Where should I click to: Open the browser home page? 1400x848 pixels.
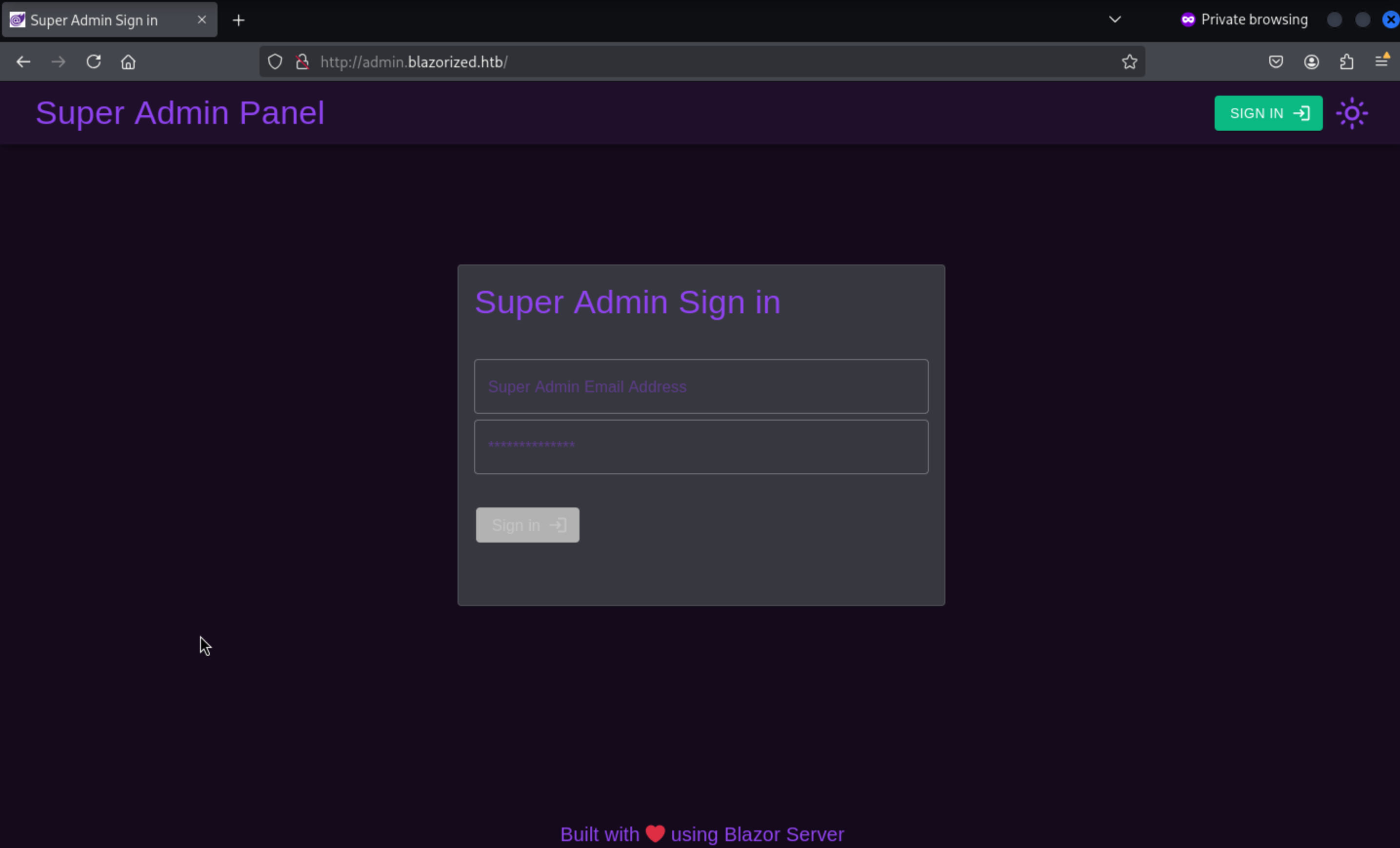(128, 62)
